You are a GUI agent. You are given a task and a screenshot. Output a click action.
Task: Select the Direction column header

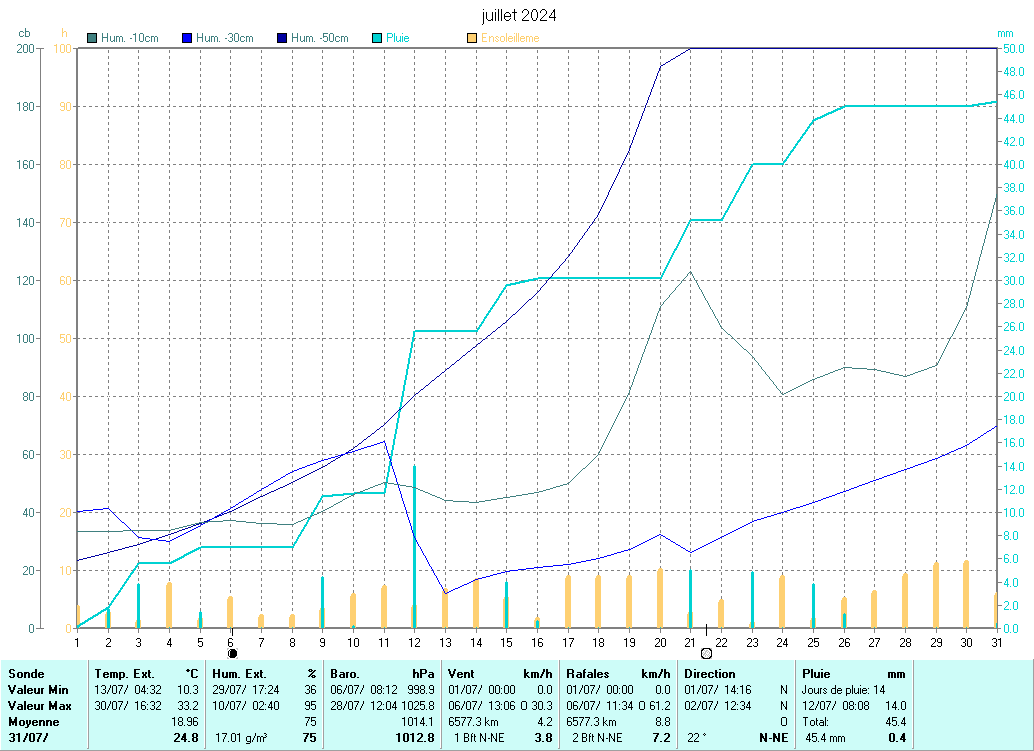point(710,674)
